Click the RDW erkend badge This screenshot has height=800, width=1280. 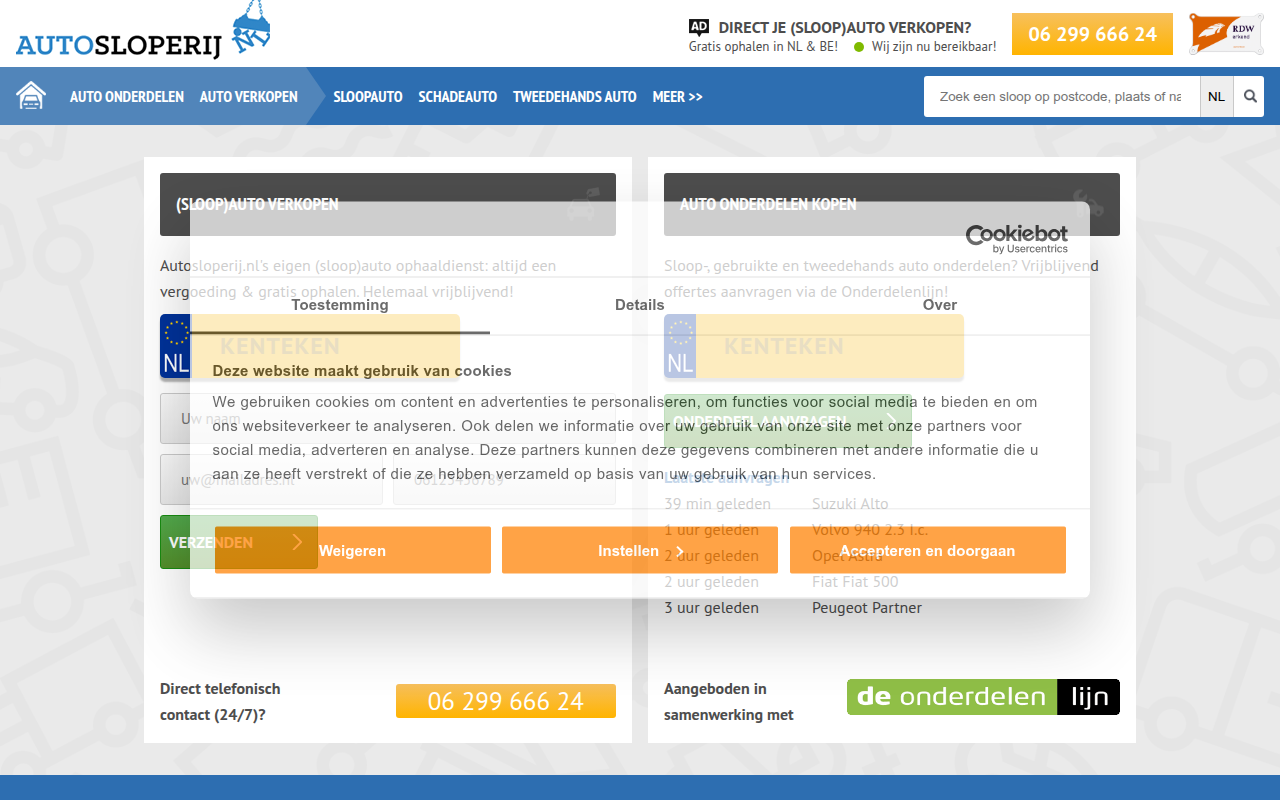pos(1226,33)
